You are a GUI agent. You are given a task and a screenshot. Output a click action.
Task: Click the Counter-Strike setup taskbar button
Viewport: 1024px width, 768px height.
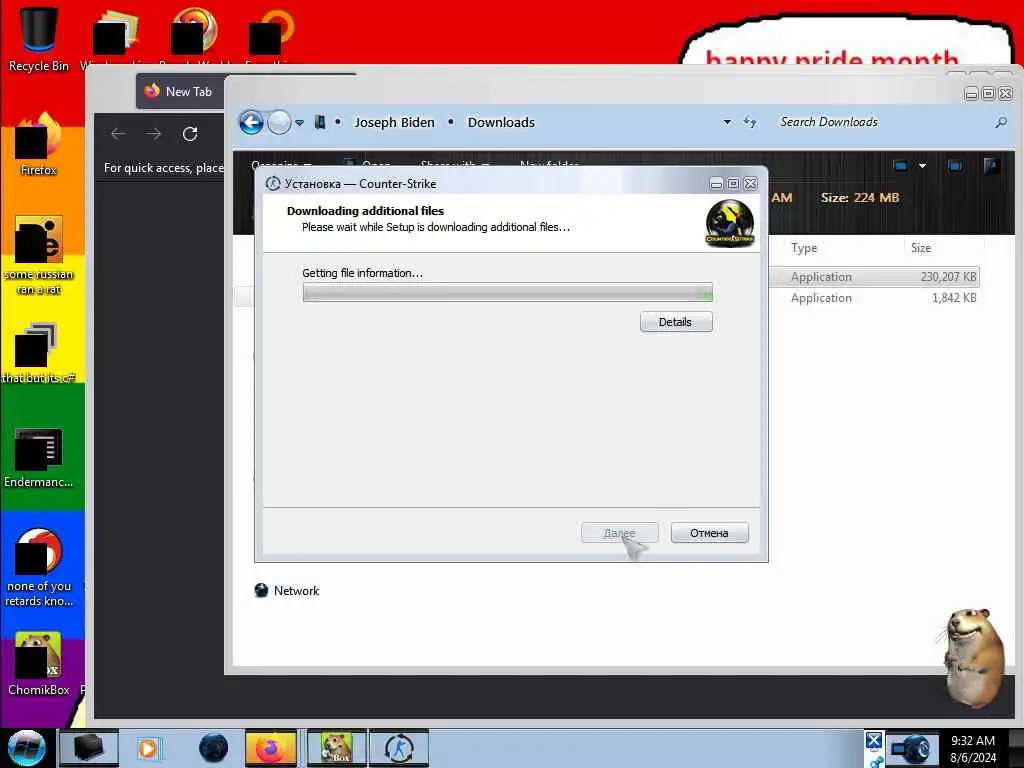pos(399,748)
